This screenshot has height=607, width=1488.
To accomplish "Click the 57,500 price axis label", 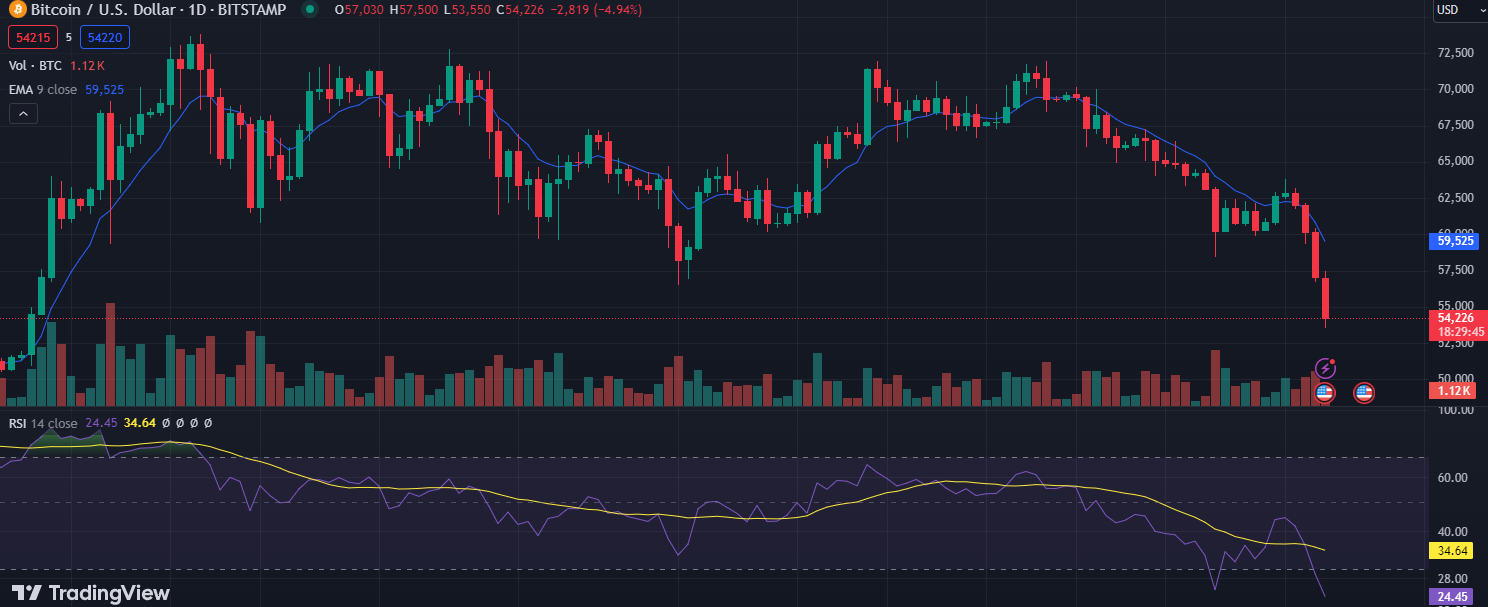I will click(x=1455, y=270).
